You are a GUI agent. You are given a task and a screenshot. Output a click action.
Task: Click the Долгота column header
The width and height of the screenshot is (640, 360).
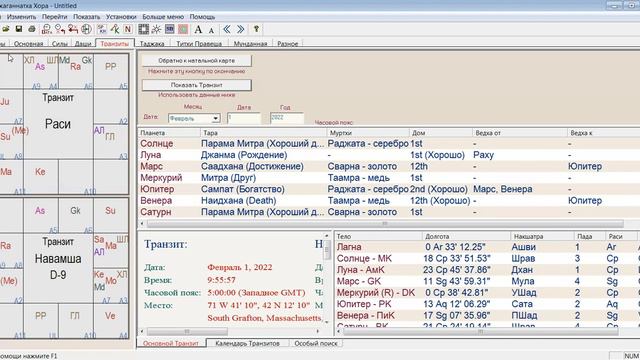coord(466,236)
